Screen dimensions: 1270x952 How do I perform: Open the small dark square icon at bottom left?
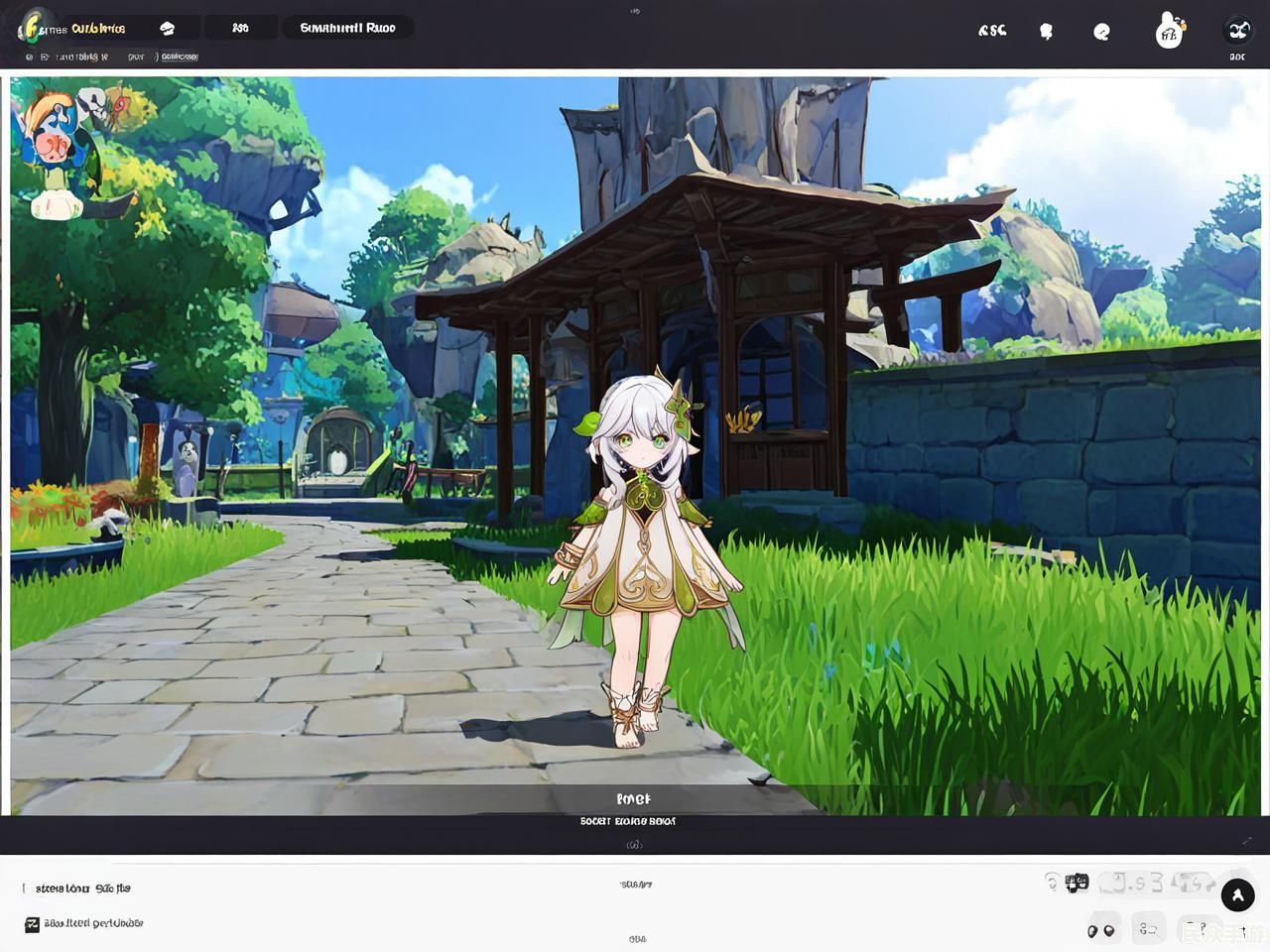click(32, 924)
